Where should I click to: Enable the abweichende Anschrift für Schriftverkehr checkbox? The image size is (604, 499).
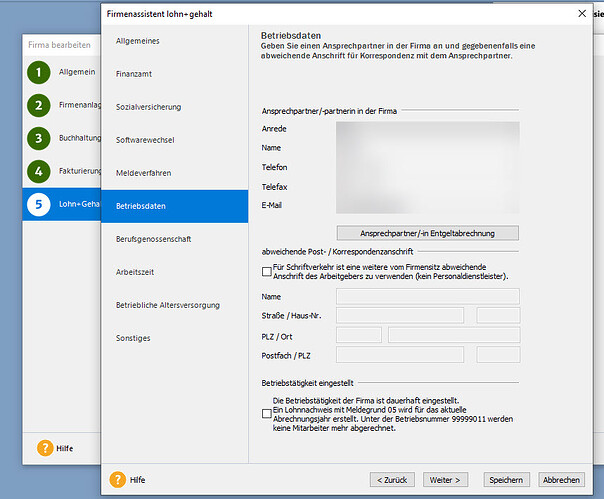pyautogui.click(x=267, y=272)
